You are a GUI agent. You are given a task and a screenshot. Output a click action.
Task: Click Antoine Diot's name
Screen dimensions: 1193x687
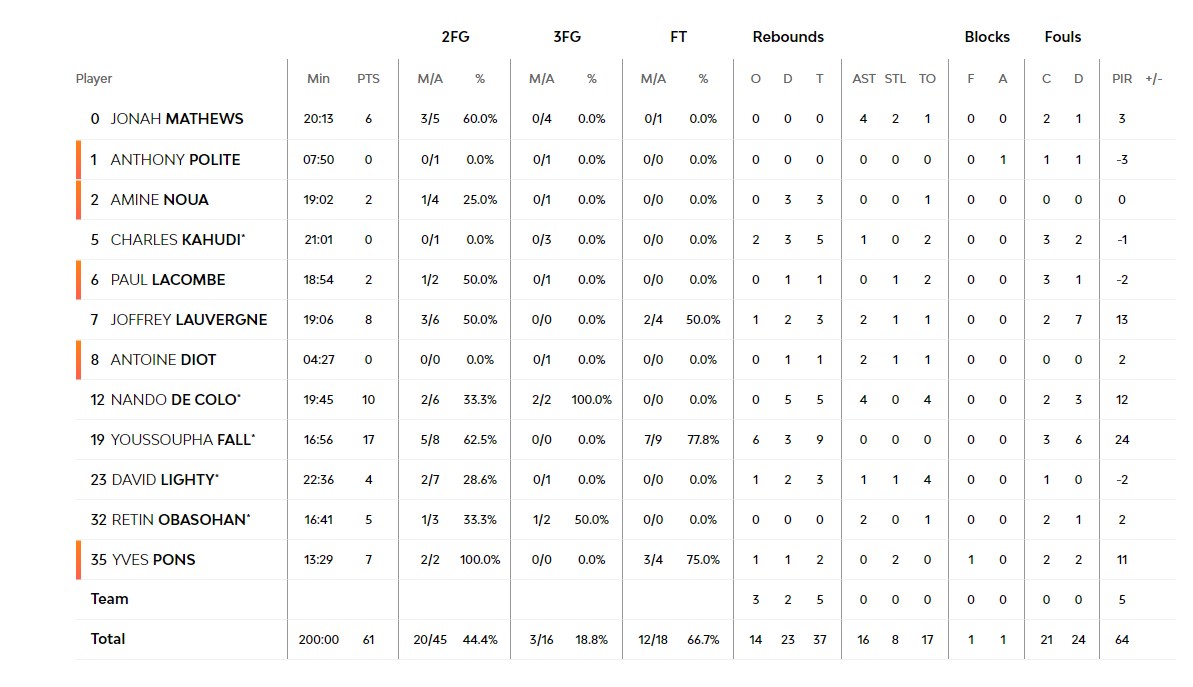pyautogui.click(x=163, y=360)
